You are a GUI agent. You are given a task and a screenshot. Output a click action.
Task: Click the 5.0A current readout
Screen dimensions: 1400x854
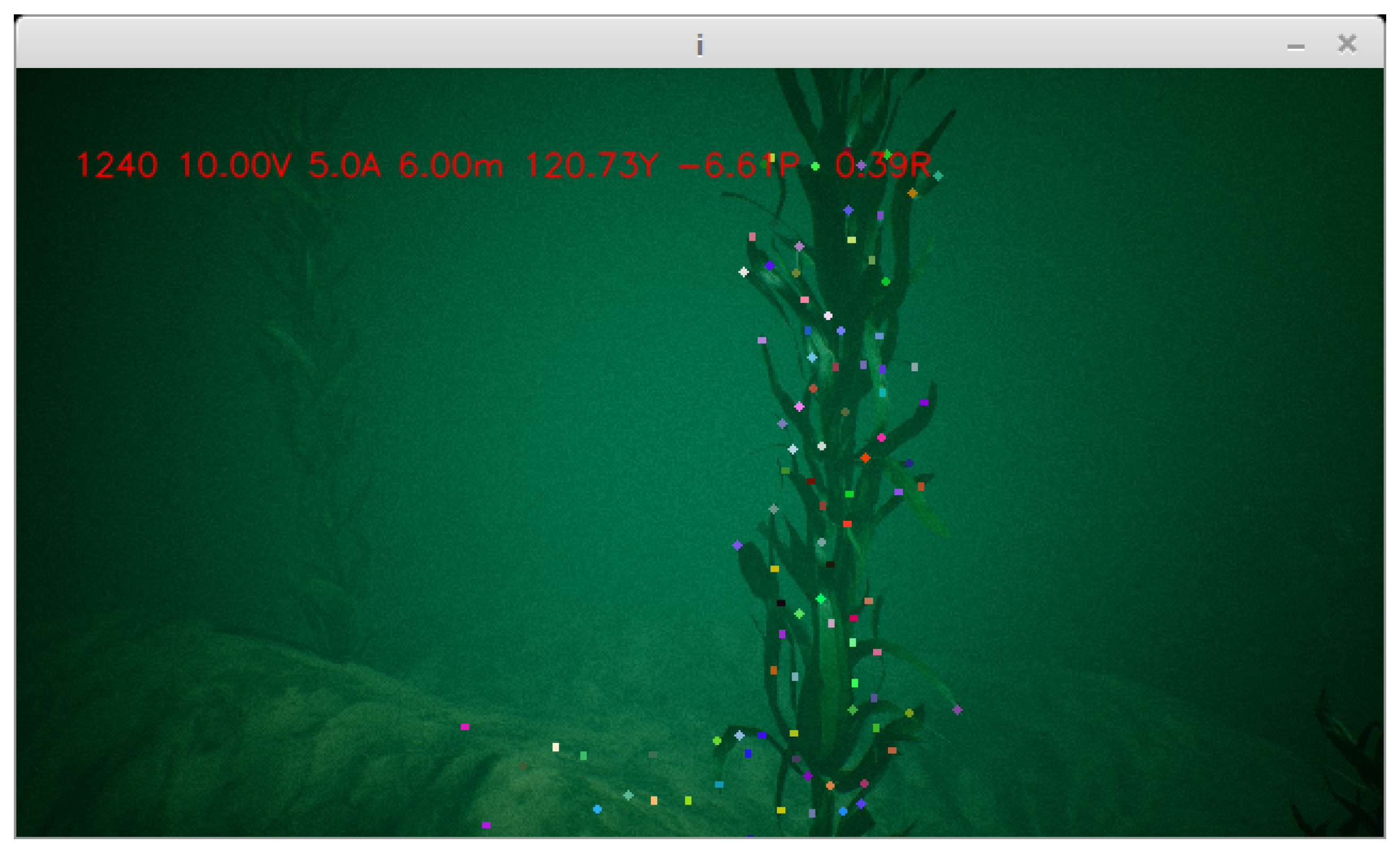point(345,165)
